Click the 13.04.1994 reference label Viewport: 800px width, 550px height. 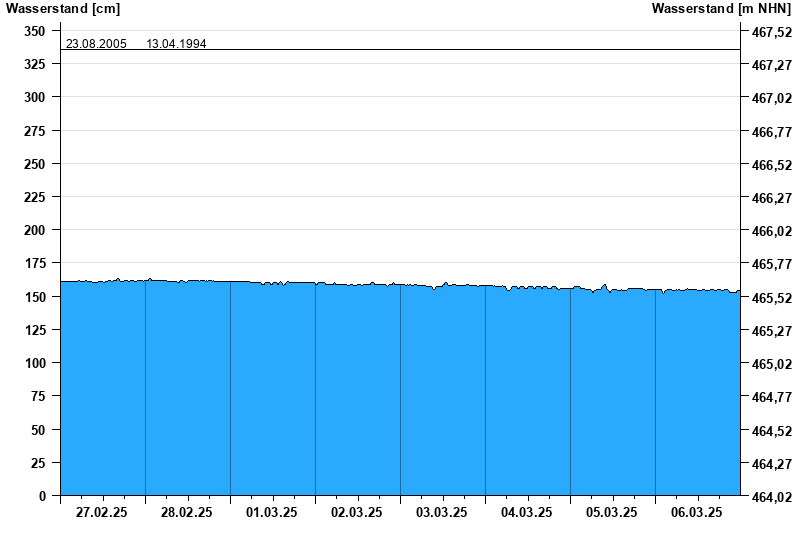[176, 44]
